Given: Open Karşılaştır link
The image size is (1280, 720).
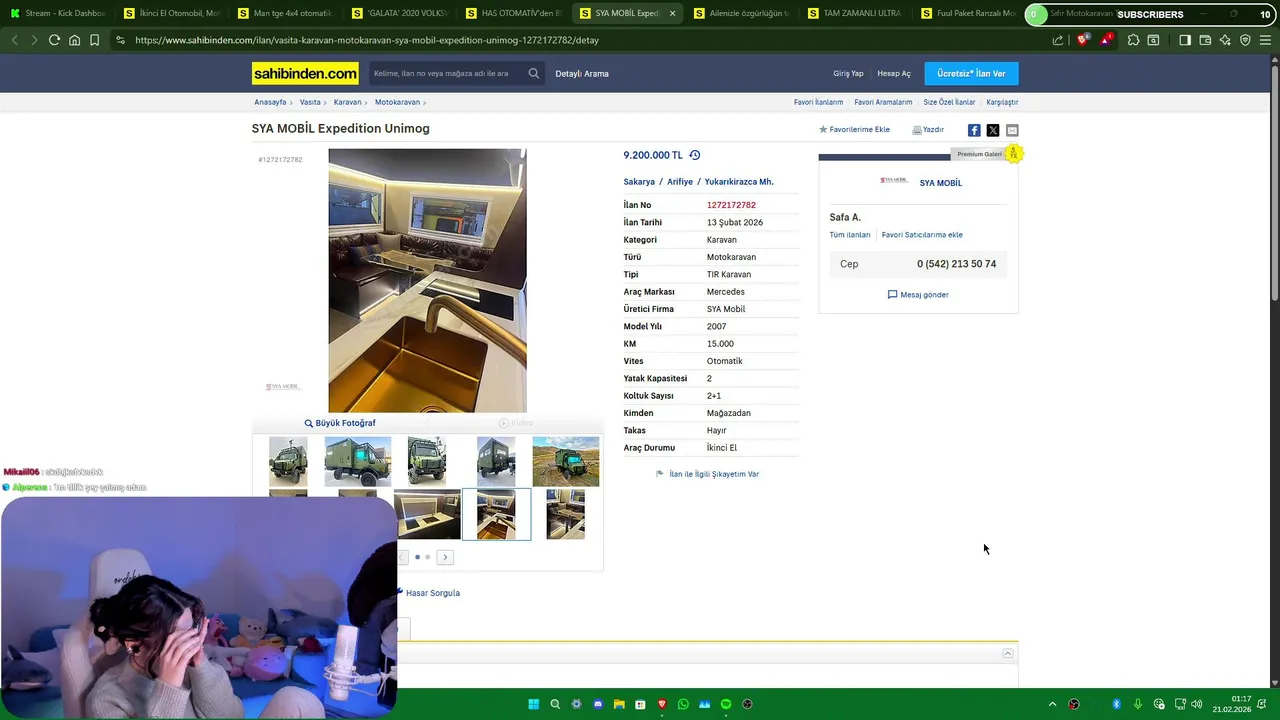Looking at the screenshot, I should pyautogui.click(x=1002, y=102).
